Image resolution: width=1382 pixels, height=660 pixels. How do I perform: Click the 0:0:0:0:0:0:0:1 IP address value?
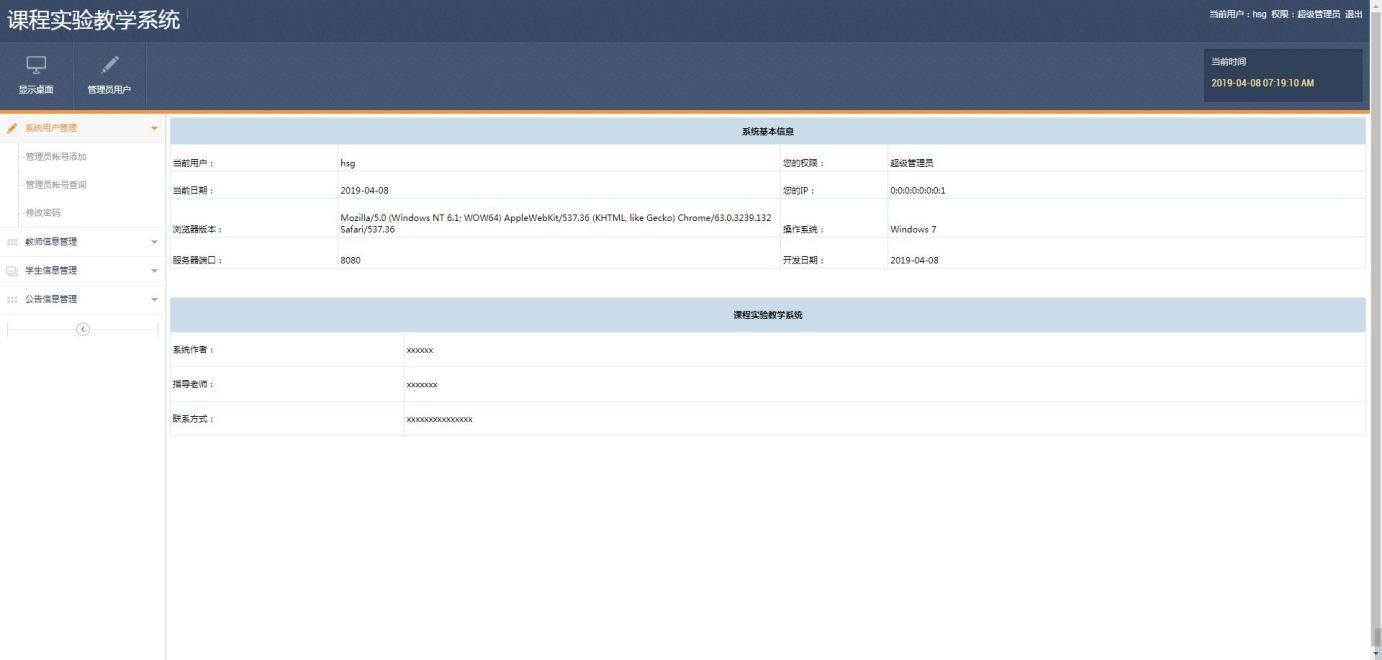[917, 190]
